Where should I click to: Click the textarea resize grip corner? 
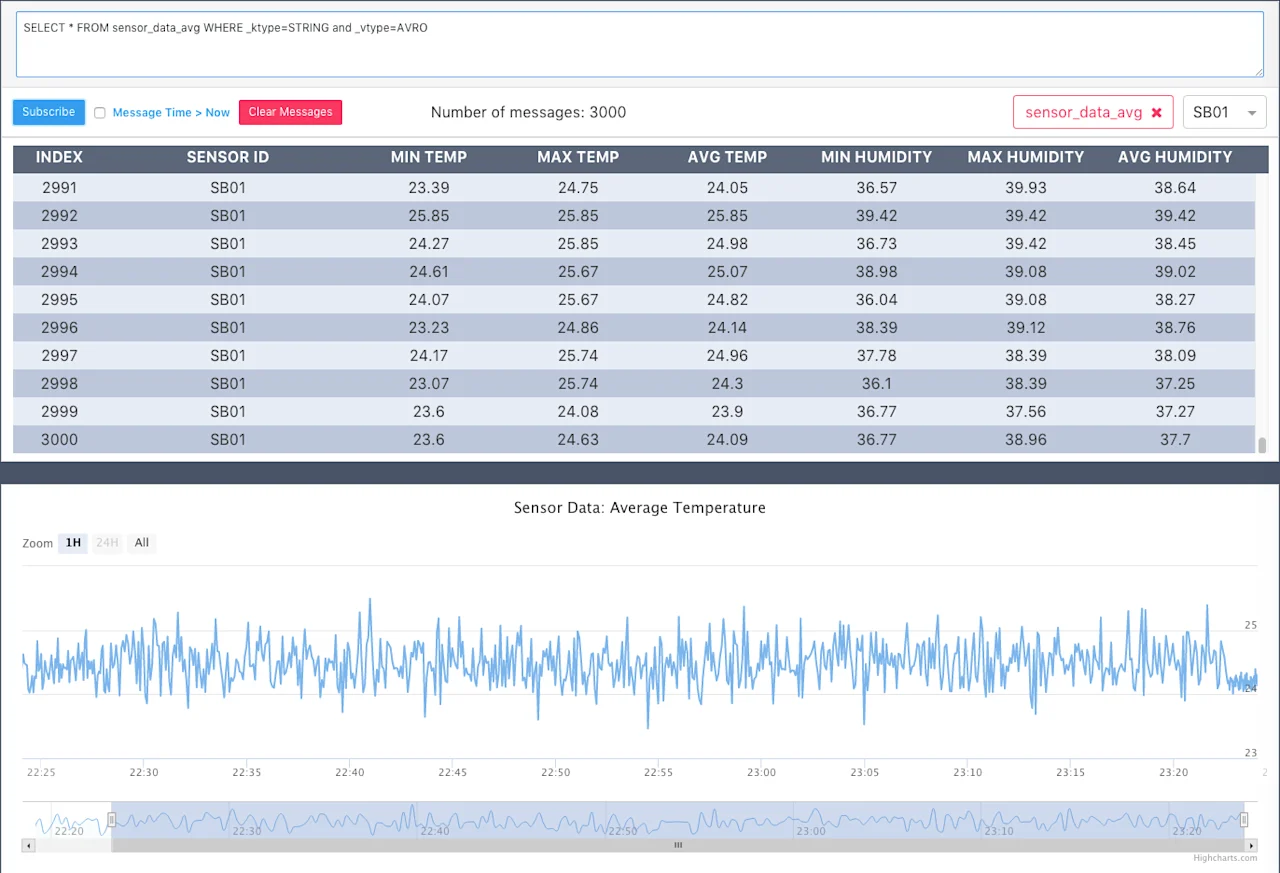[1259, 71]
